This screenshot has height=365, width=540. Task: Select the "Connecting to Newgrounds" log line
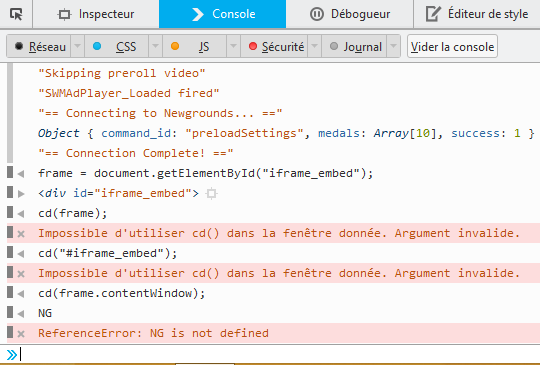tap(160, 113)
